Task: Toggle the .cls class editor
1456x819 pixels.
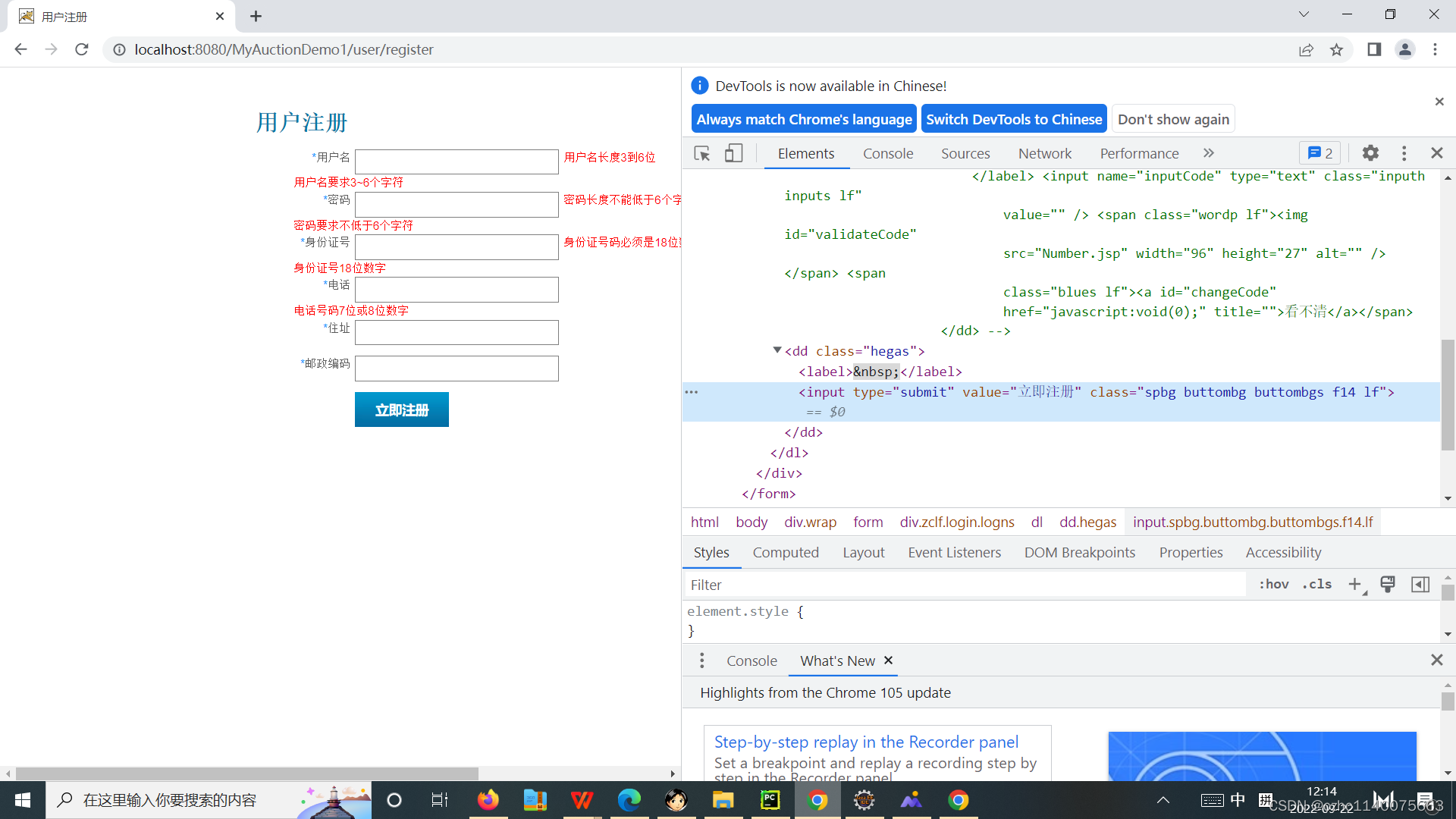Action: pos(1318,584)
